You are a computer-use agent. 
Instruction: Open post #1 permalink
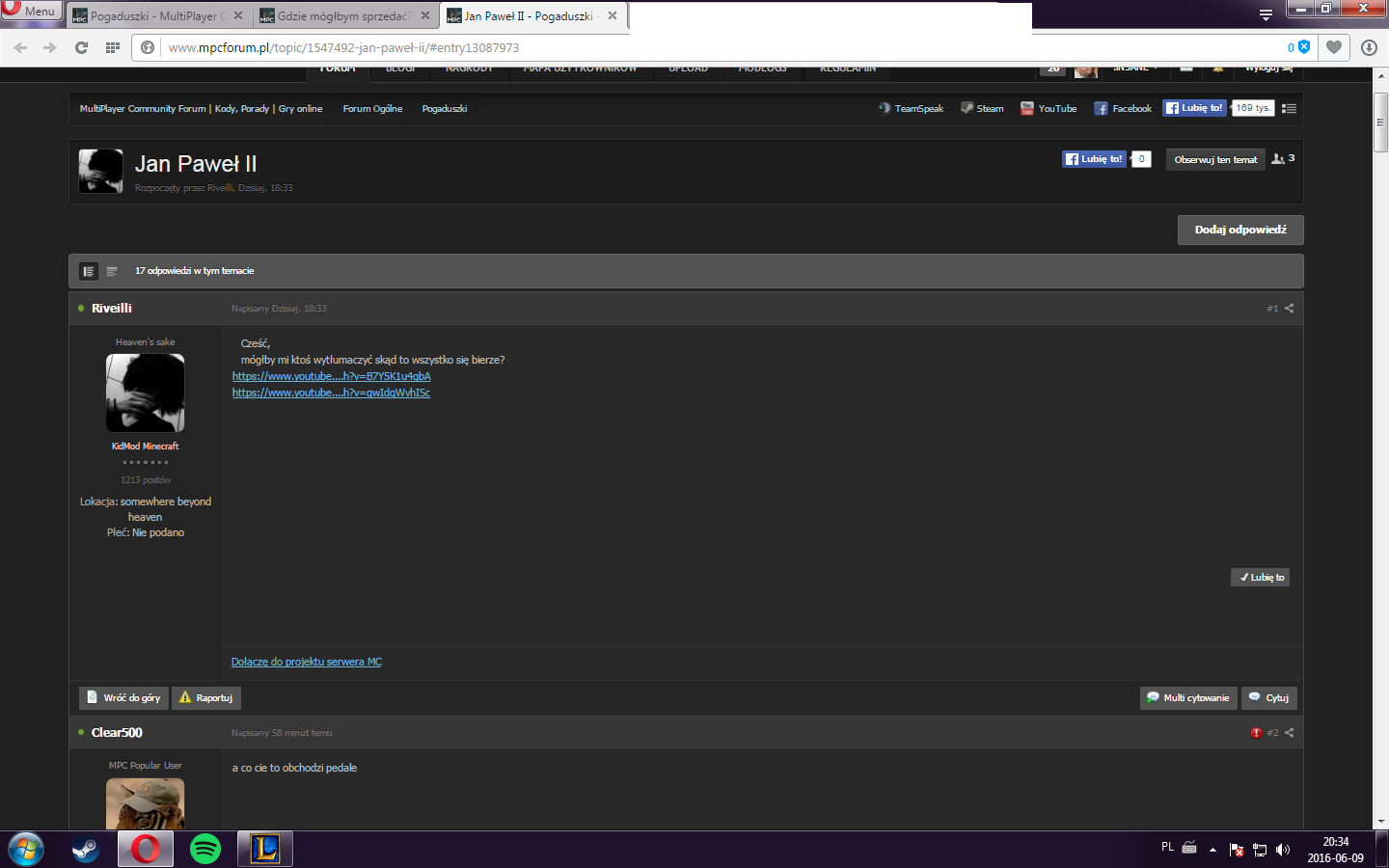coord(1272,309)
